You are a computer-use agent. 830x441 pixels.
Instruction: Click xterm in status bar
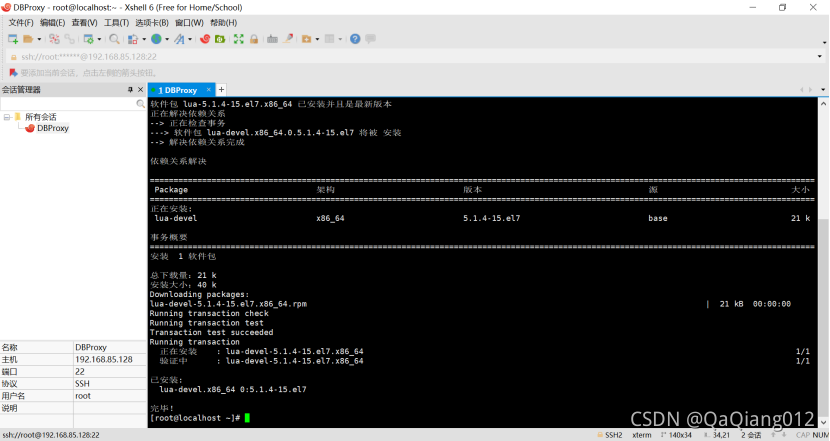click(642, 435)
